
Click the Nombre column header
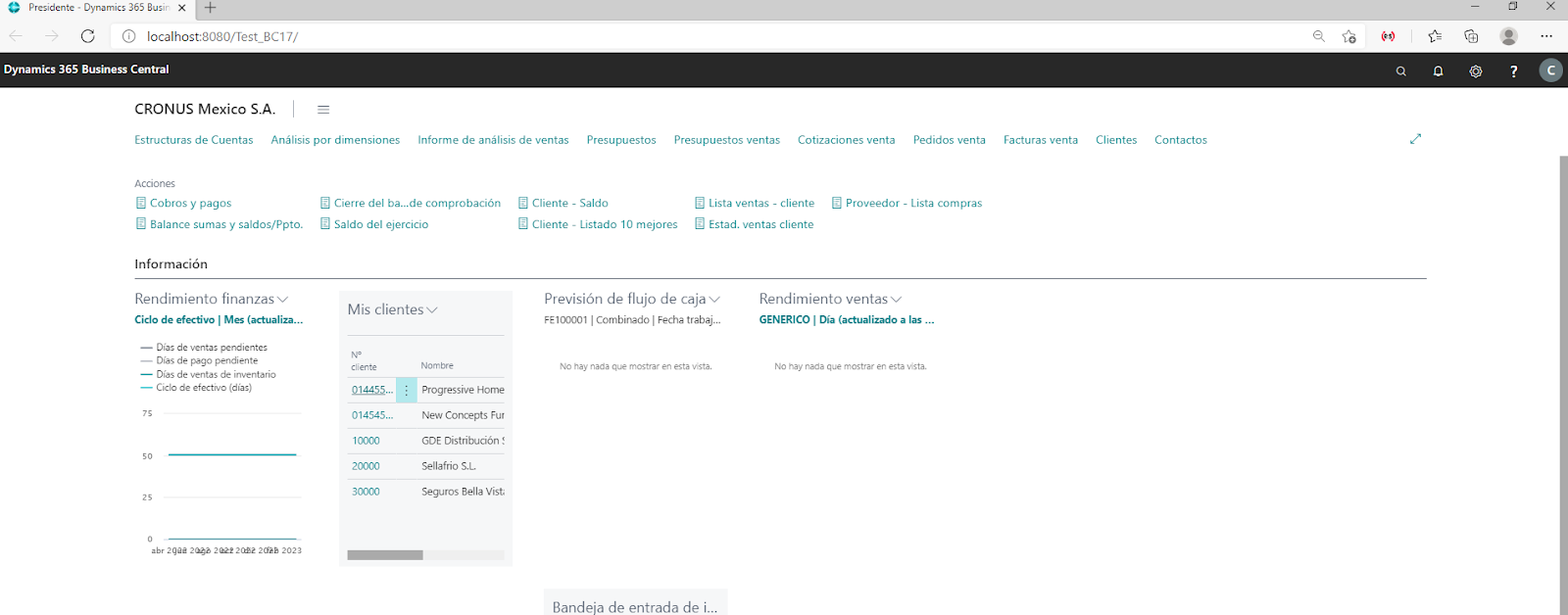[437, 365]
